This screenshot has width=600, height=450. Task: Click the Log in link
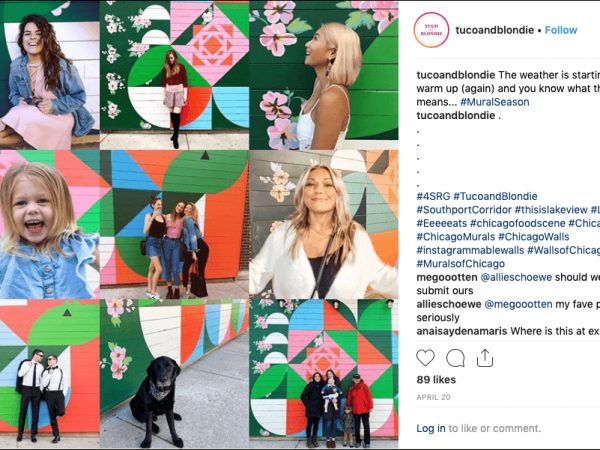[x=431, y=428]
